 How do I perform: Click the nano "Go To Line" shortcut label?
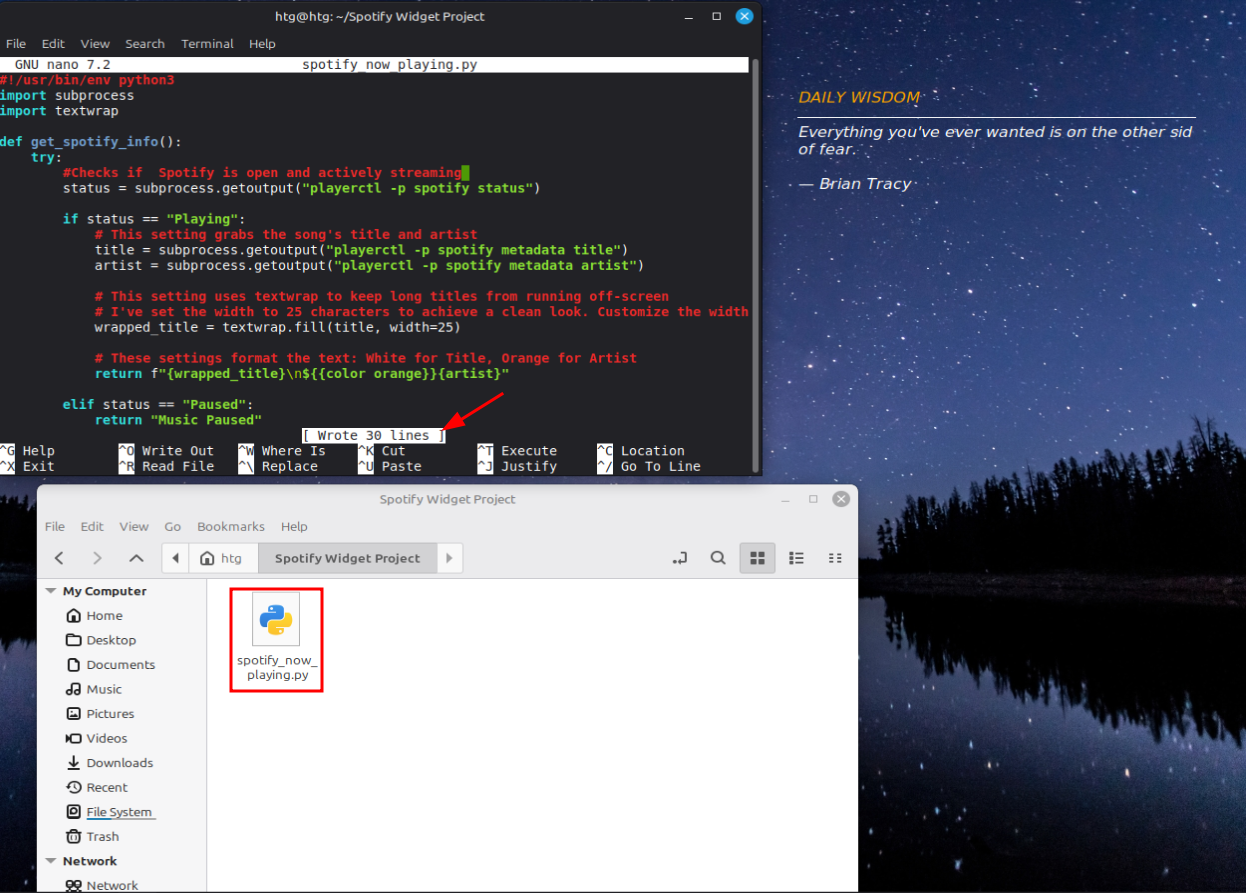661,467
